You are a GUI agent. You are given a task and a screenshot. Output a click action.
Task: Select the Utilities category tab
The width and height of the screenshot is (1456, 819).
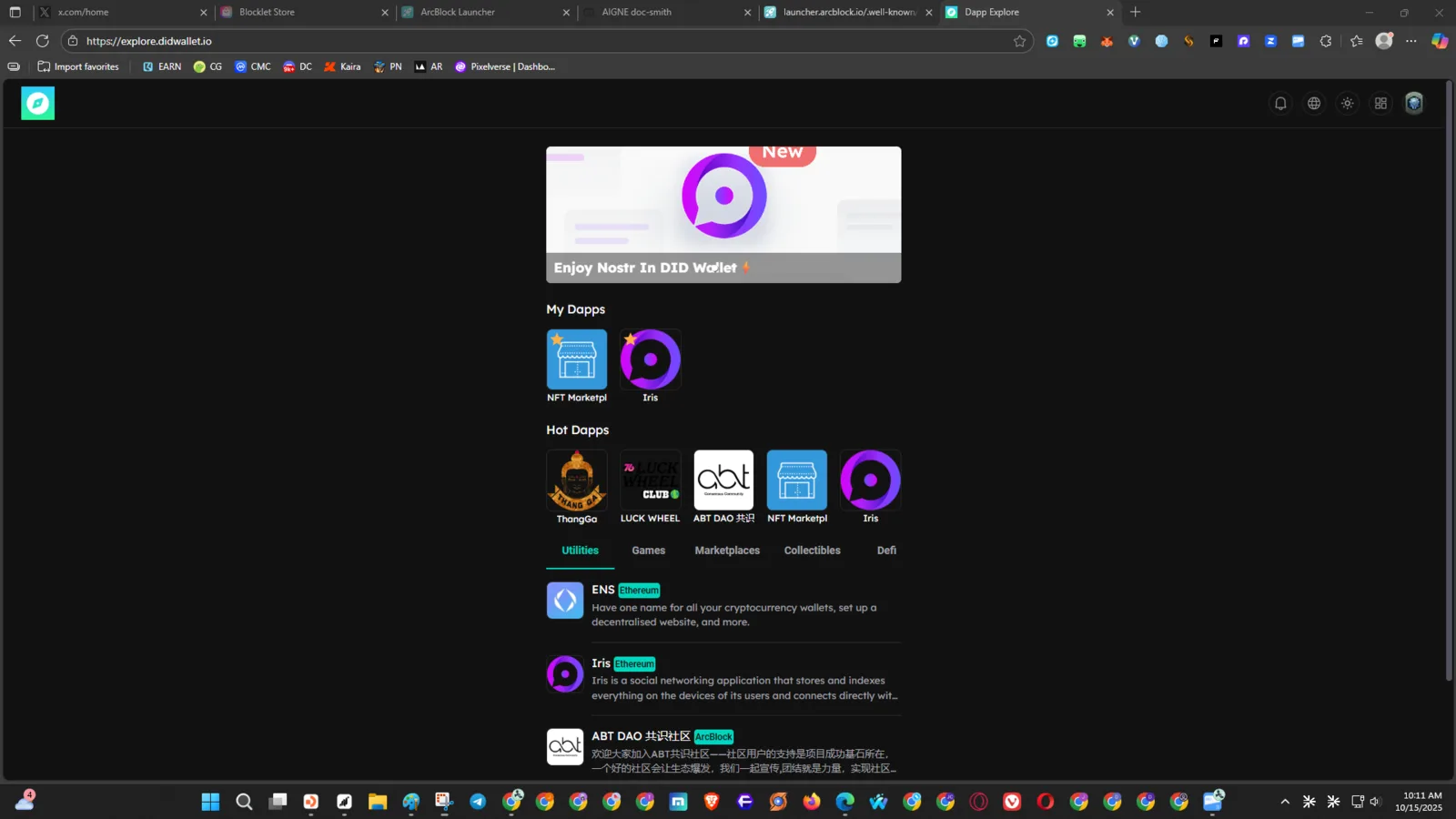point(581,551)
